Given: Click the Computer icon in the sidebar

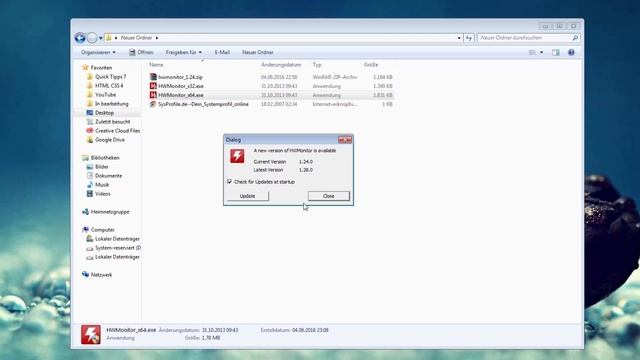Looking at the screenshot, I should [85, 230].
